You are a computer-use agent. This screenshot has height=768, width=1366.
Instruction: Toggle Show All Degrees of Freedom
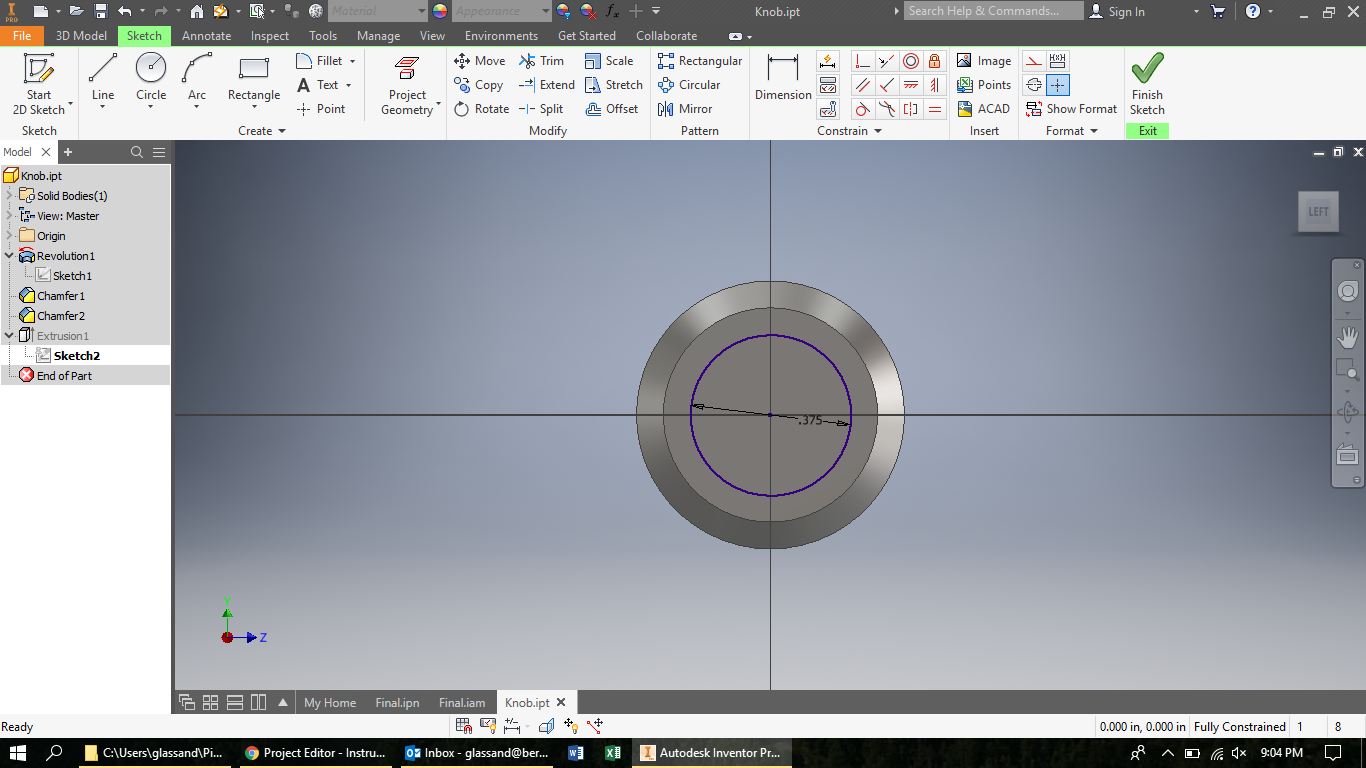tap(571, 726)
